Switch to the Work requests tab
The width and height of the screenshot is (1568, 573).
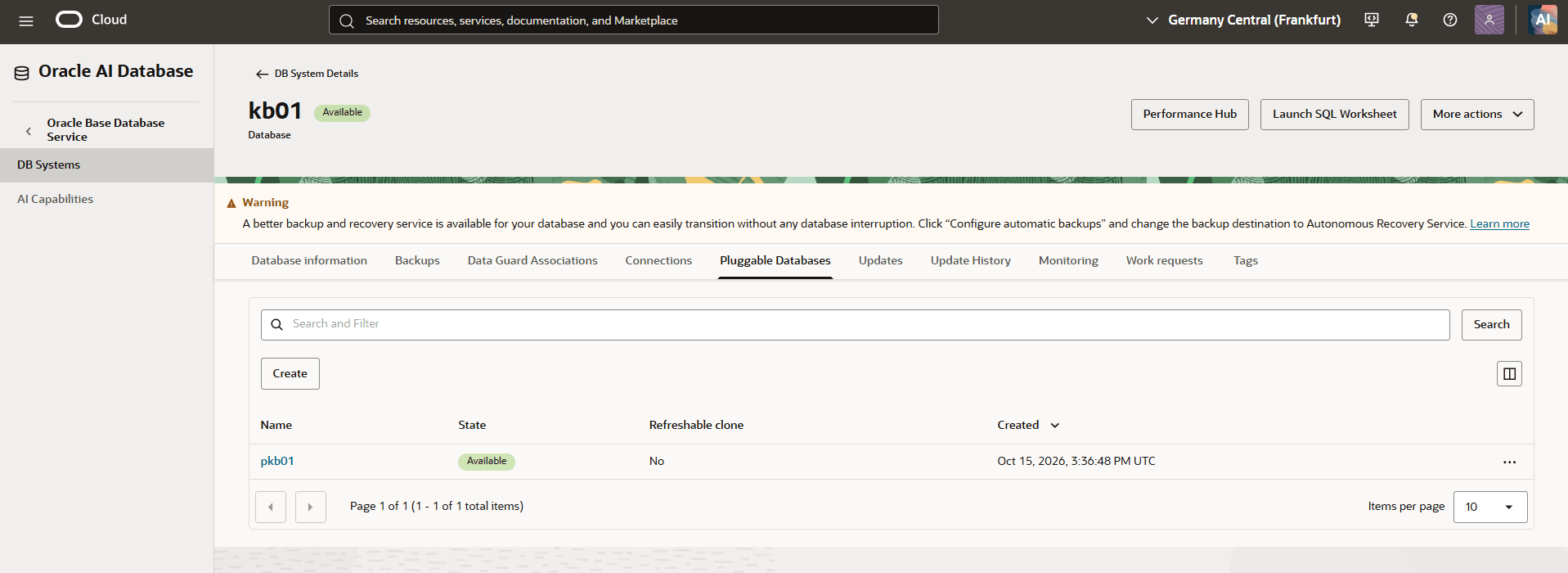click(x=1165, y=260)
